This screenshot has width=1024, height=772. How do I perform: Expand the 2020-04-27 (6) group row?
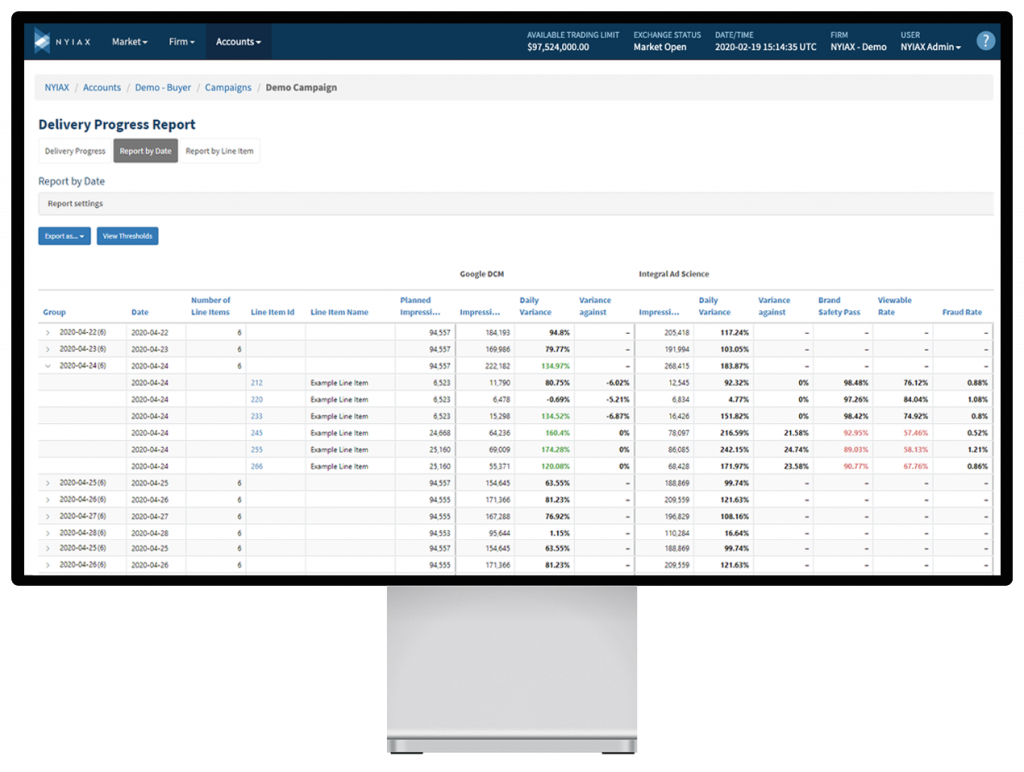[x=48, y=517]
